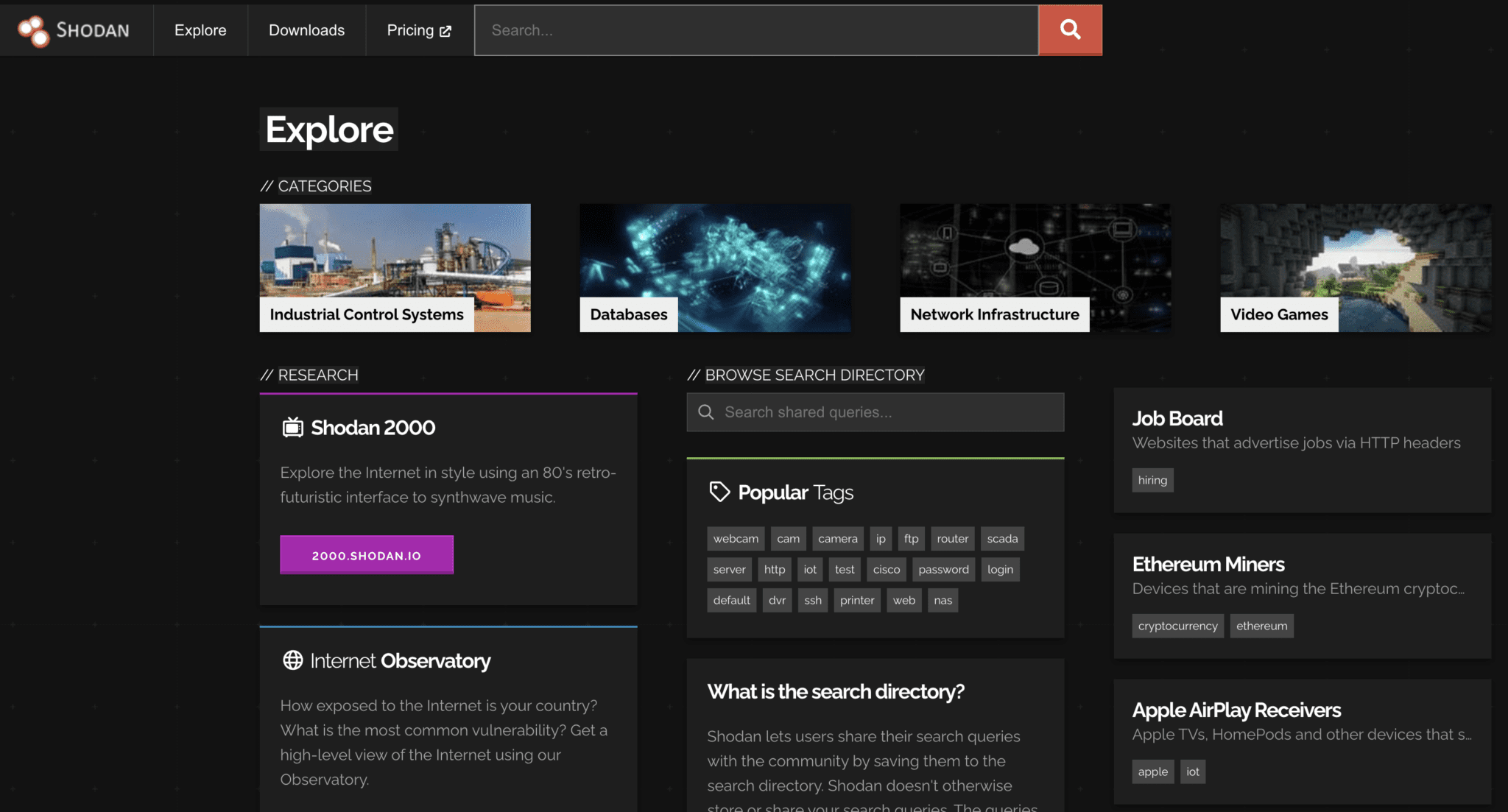This screenshot has height=812, width=1508.
Task: Open the Explore menu item
Action: tap(200, 30)
